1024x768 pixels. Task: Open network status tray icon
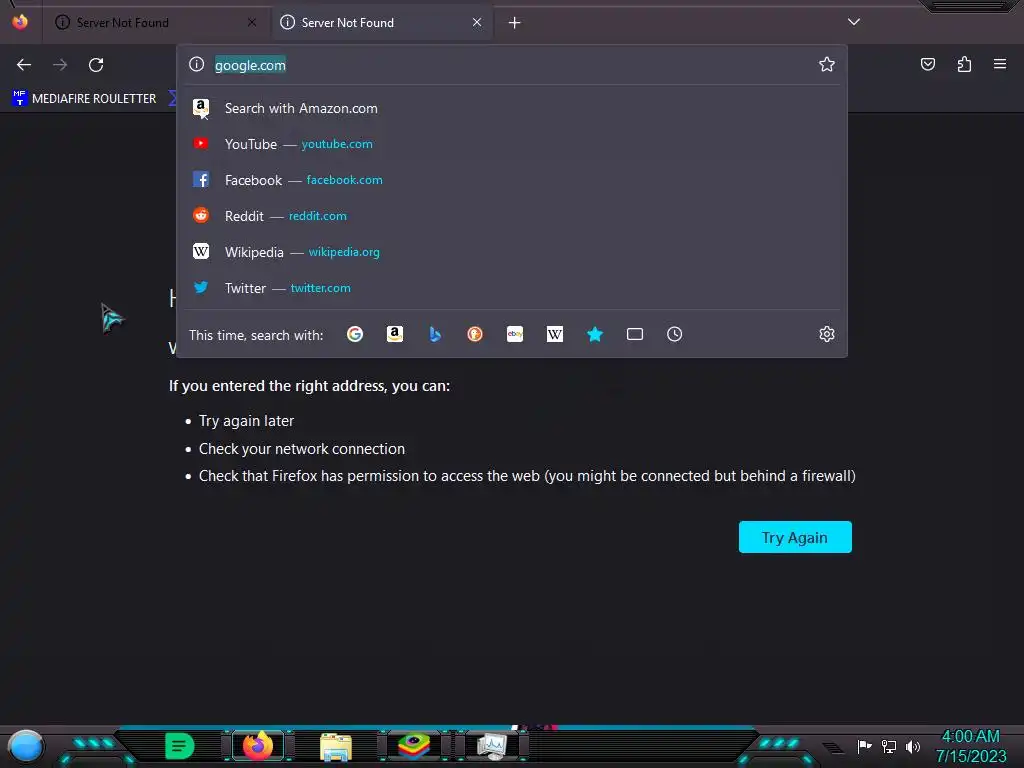point(889,746)
